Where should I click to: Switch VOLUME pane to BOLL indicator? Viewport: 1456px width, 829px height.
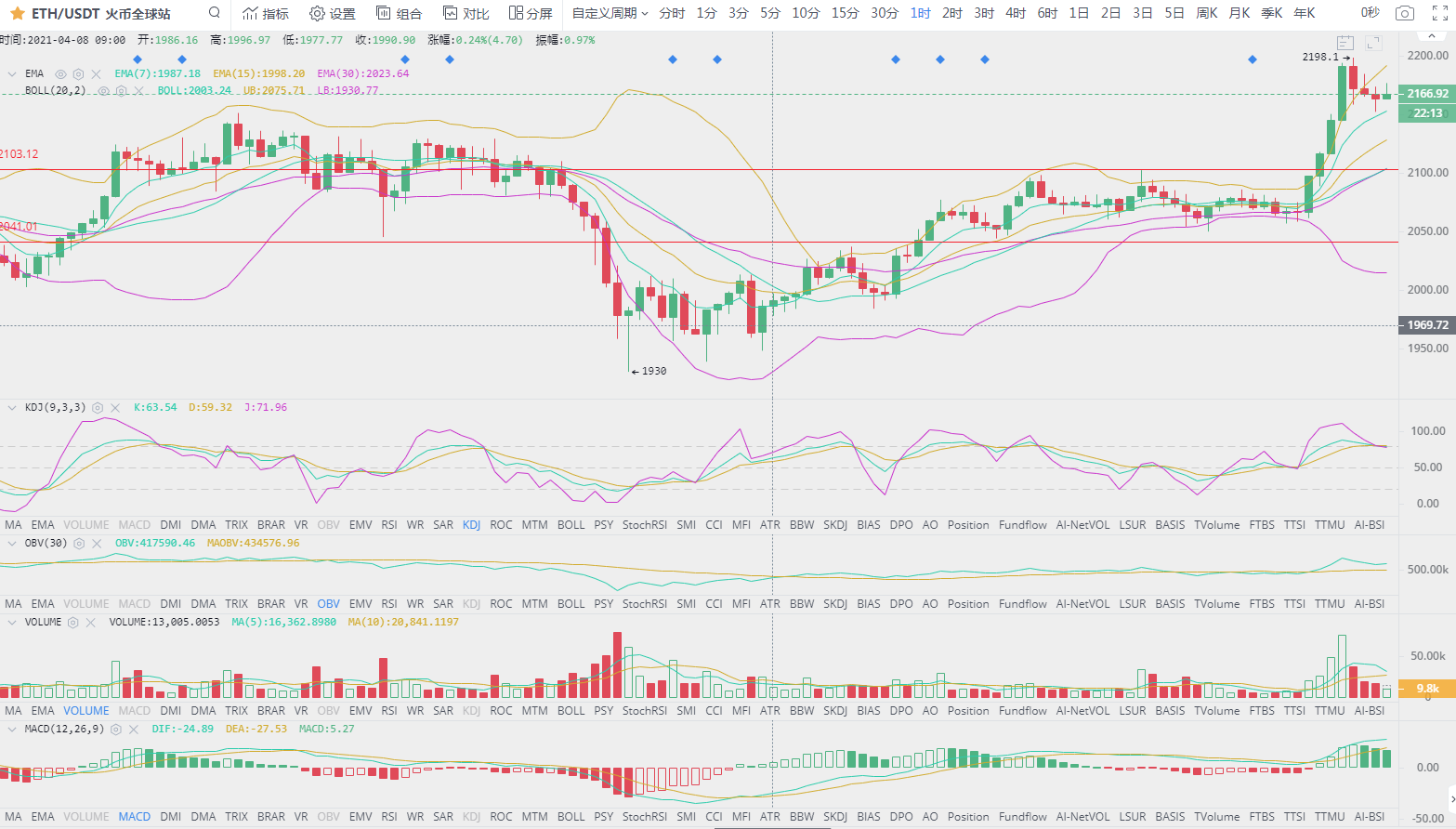pos(571,711)
